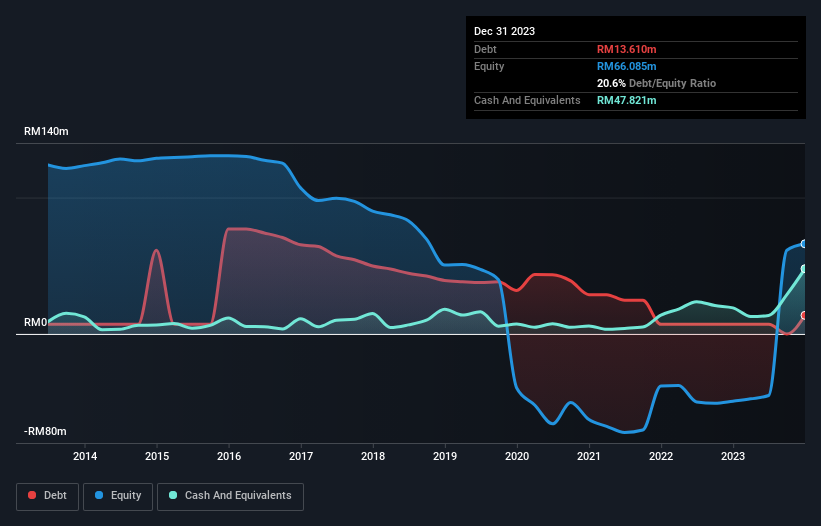Click the RM140m y-axis label
This screenshot has width=821, height=526.
point(46,131)
